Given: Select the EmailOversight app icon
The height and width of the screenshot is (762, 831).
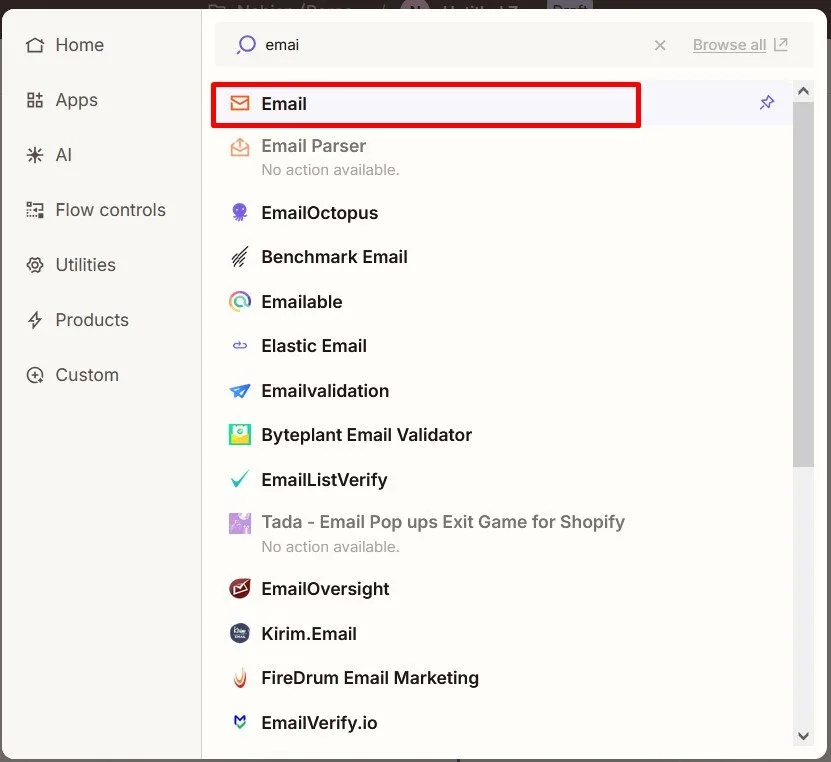Looking at the screenshot, I should pyautogui.click(x=240, y=589).
